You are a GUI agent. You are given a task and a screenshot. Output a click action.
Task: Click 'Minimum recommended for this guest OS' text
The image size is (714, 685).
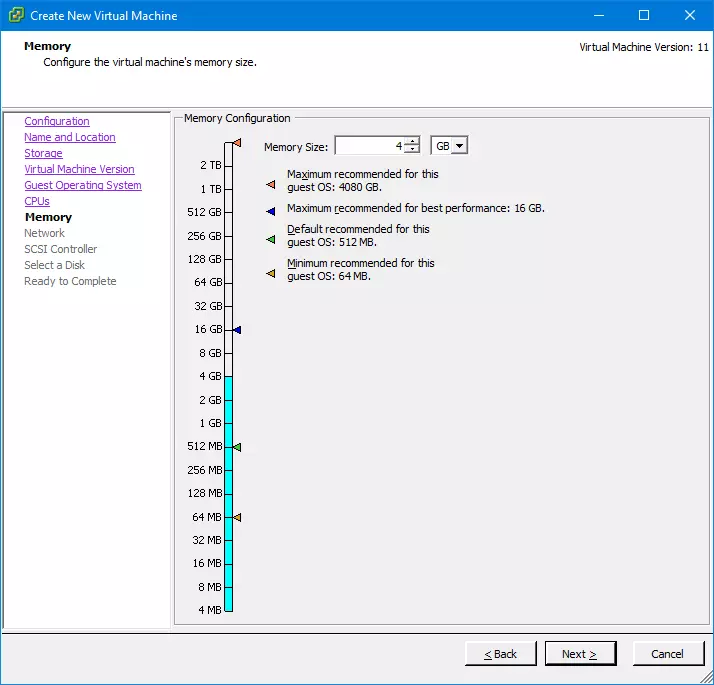tap(361, 270)
